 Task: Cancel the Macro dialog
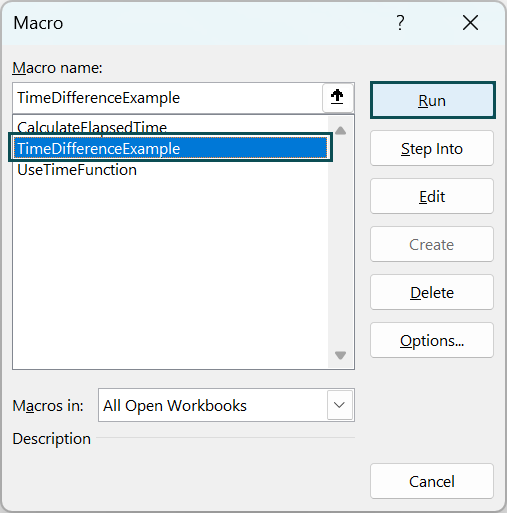(432, 481)
